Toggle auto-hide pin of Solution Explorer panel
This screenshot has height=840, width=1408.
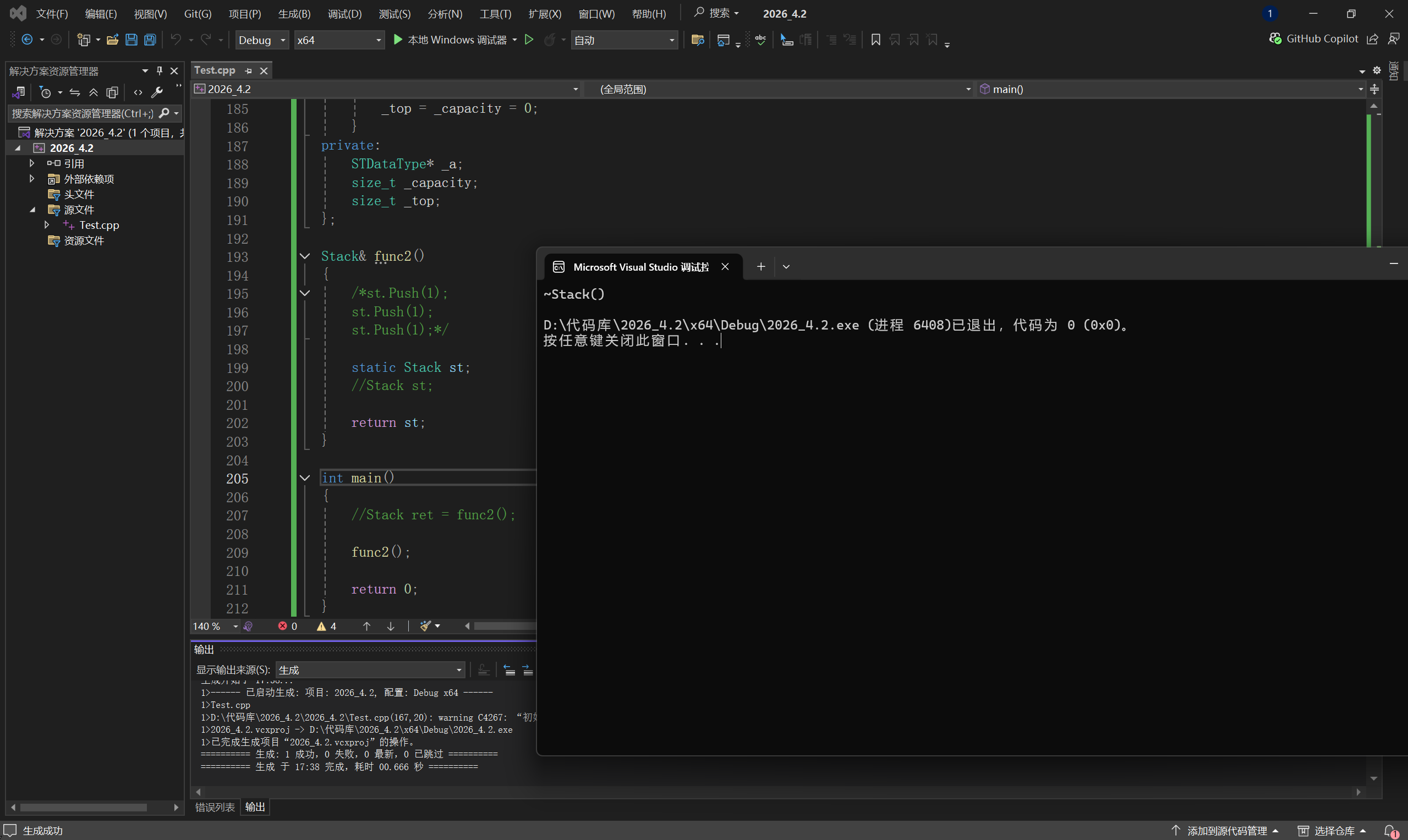coord(160,71)
